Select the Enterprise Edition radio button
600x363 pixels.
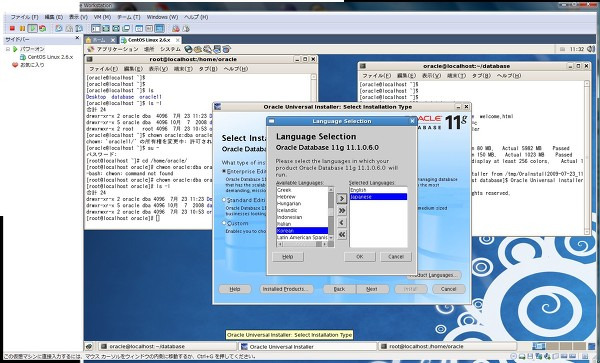[x=224, y=171]
